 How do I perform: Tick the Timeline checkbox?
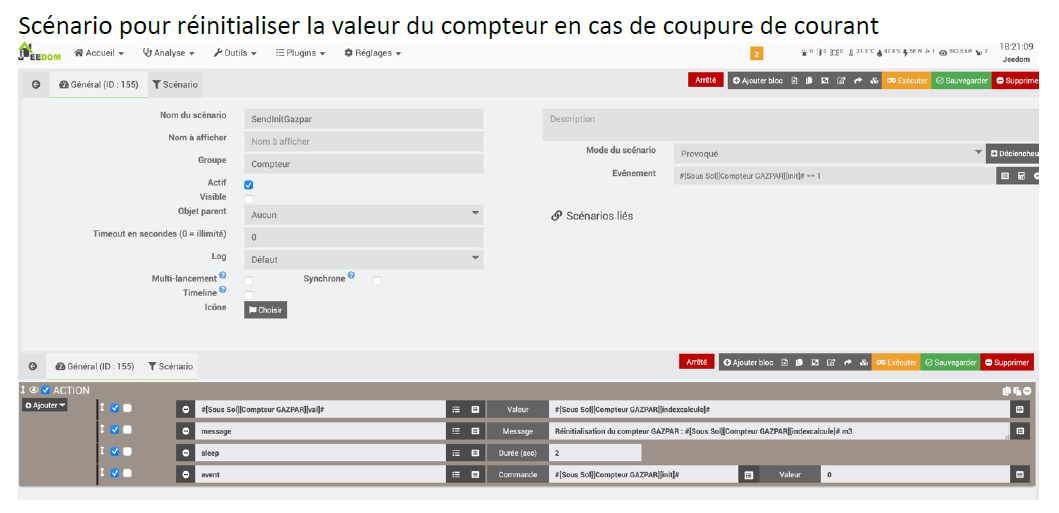249,295
